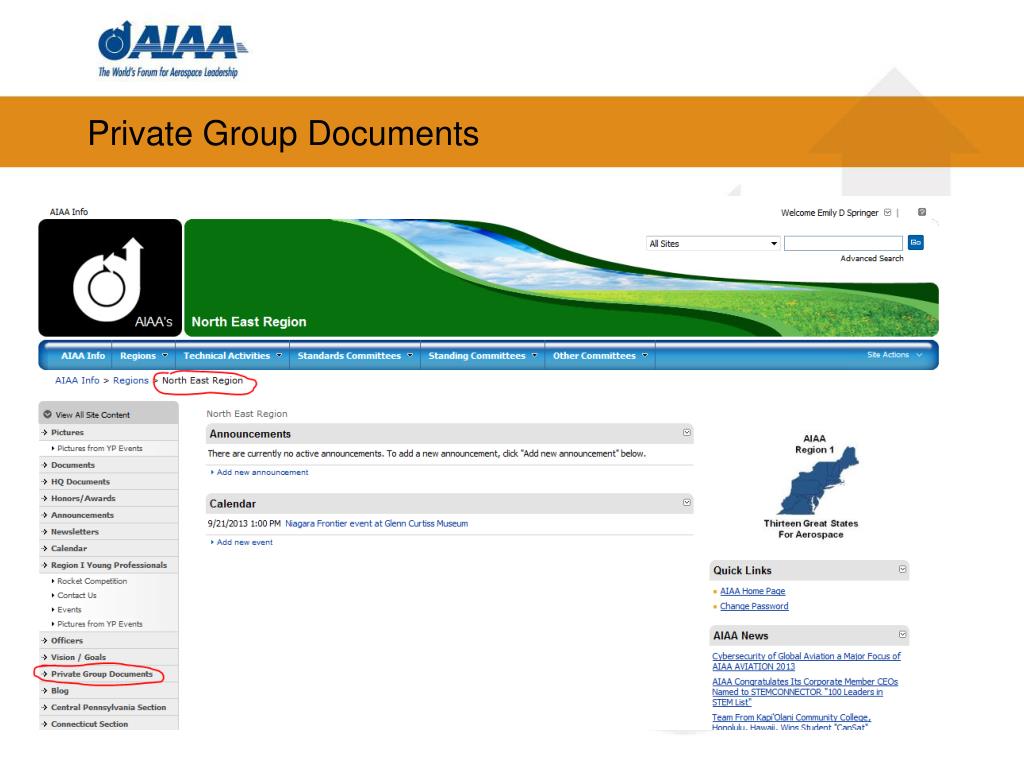Image resolution: width=1024 pixels, height=768 pixels.
Task: Open the Other Committees tab
Action: pos(594,356)
